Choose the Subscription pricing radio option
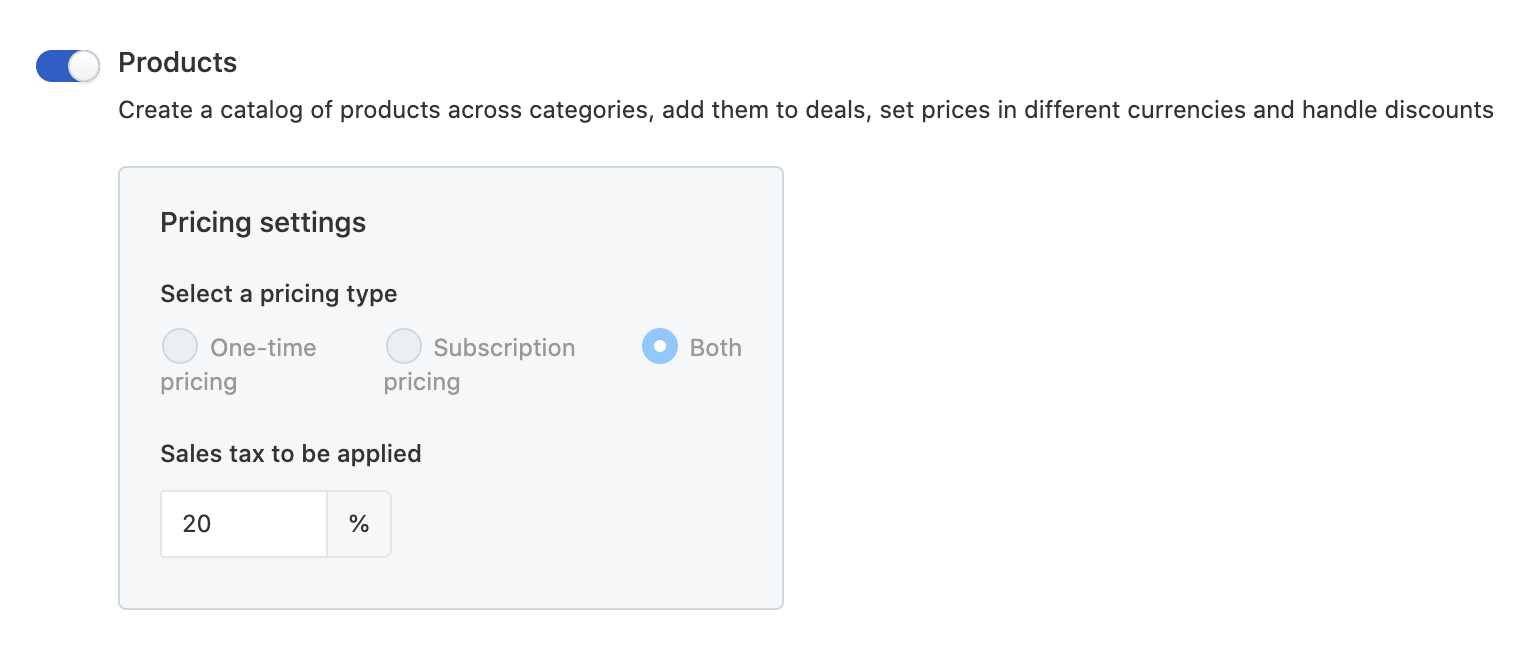The height and width of the screenshot is (650, 1528). click(404, 347)
